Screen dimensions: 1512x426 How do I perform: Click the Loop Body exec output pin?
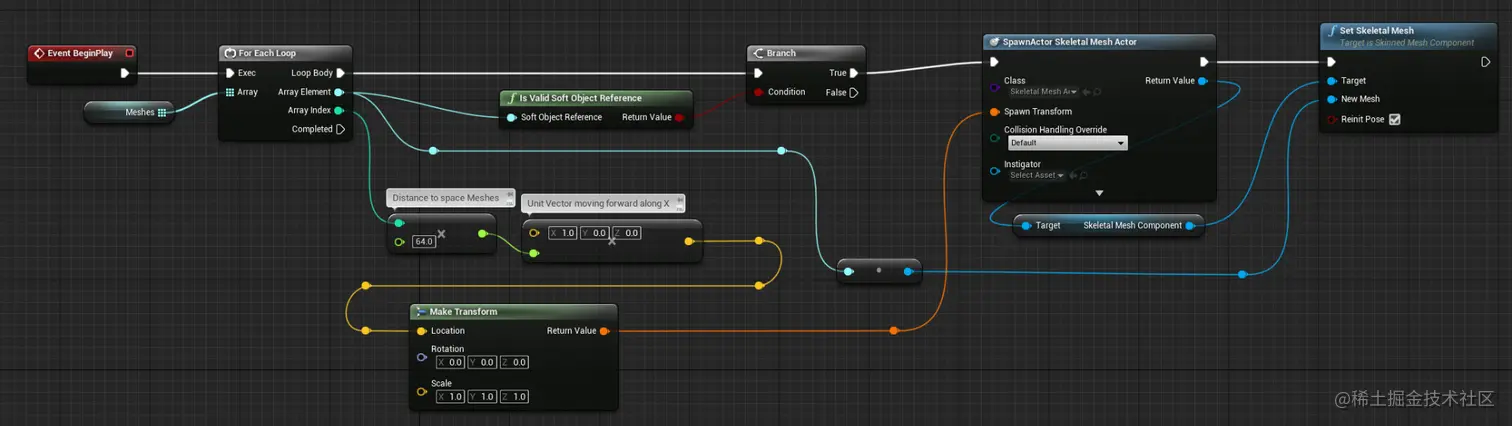341,73
